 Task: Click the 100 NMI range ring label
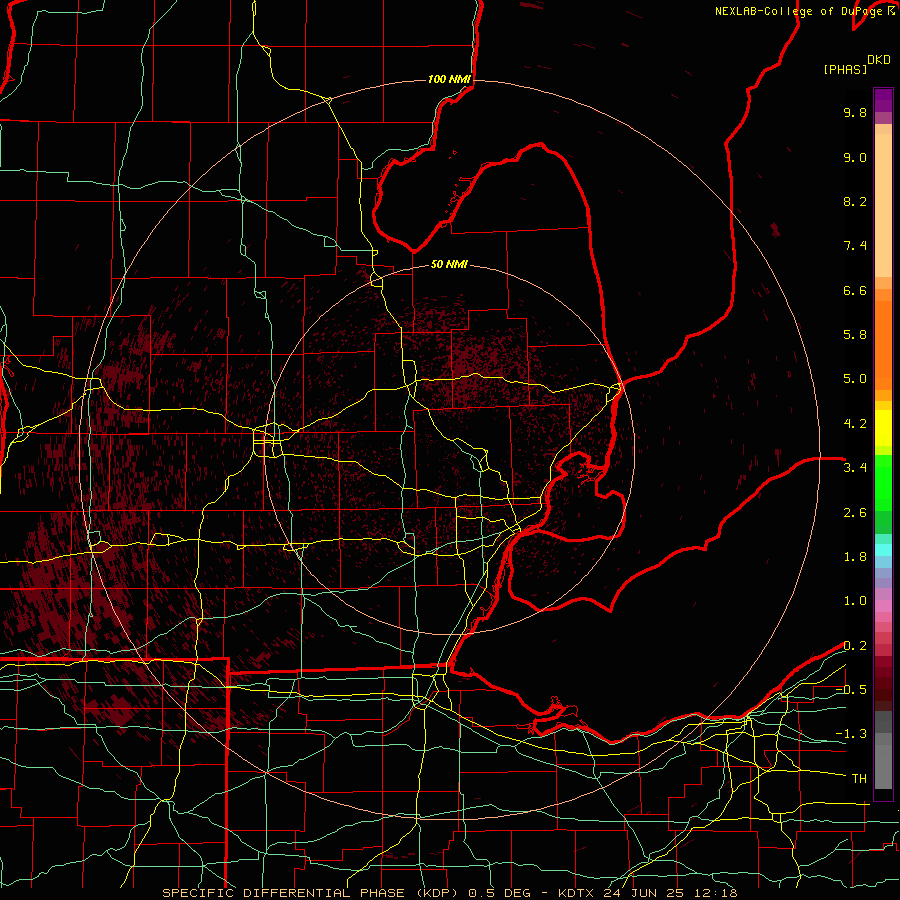pos(449,79)
